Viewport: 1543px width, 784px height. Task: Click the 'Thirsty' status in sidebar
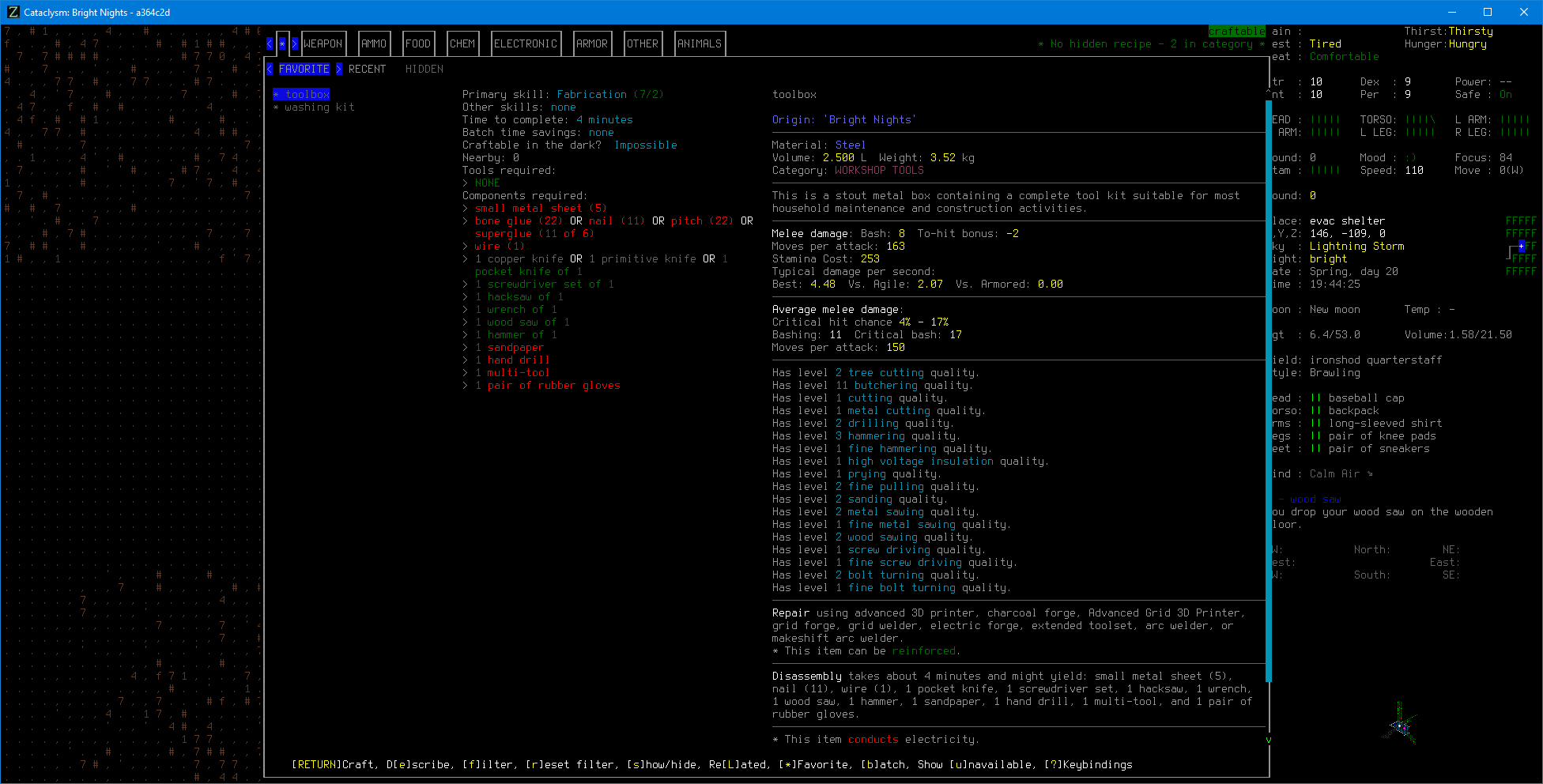pos(1471,31)
